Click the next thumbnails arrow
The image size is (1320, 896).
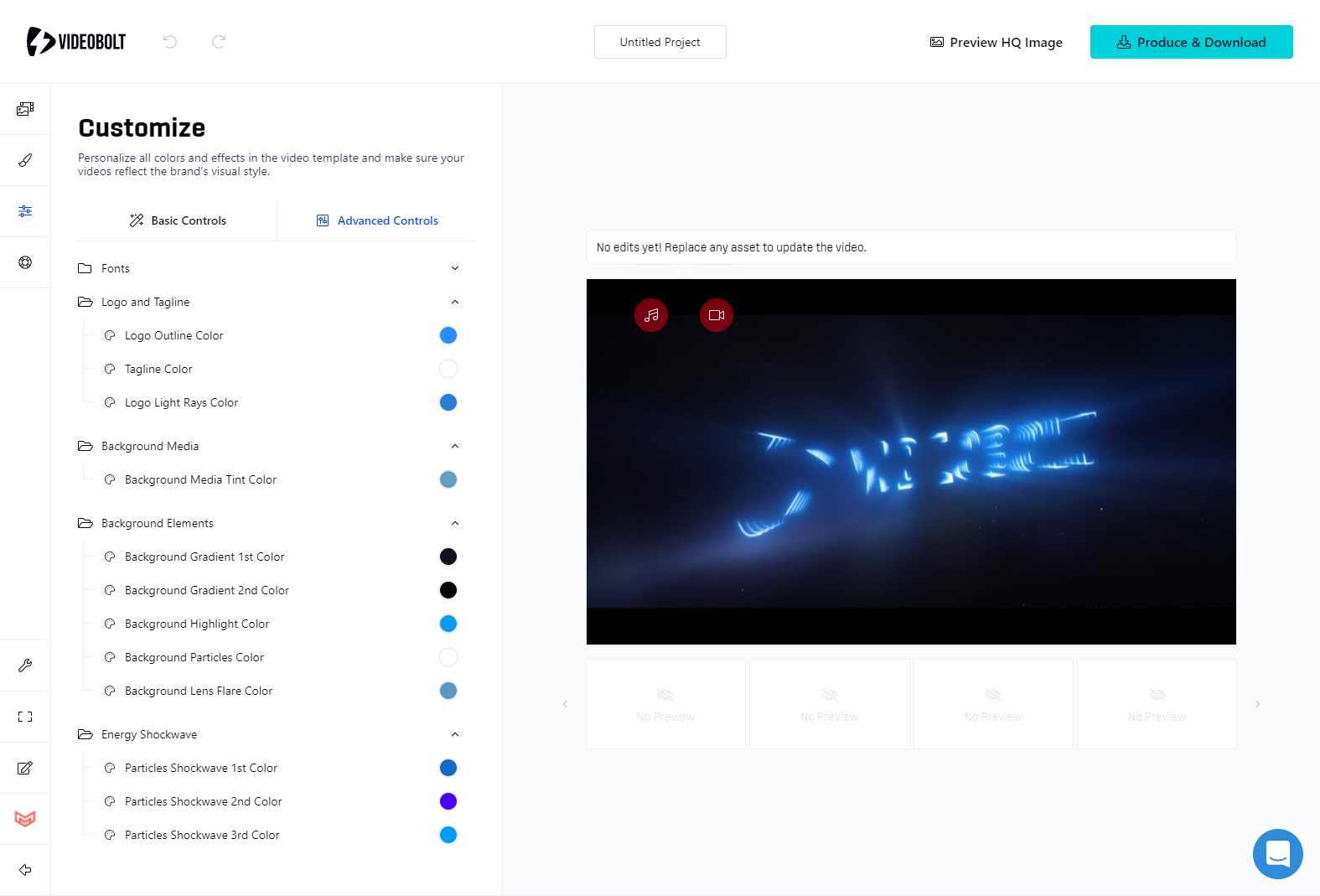(x=1258, y=704)
